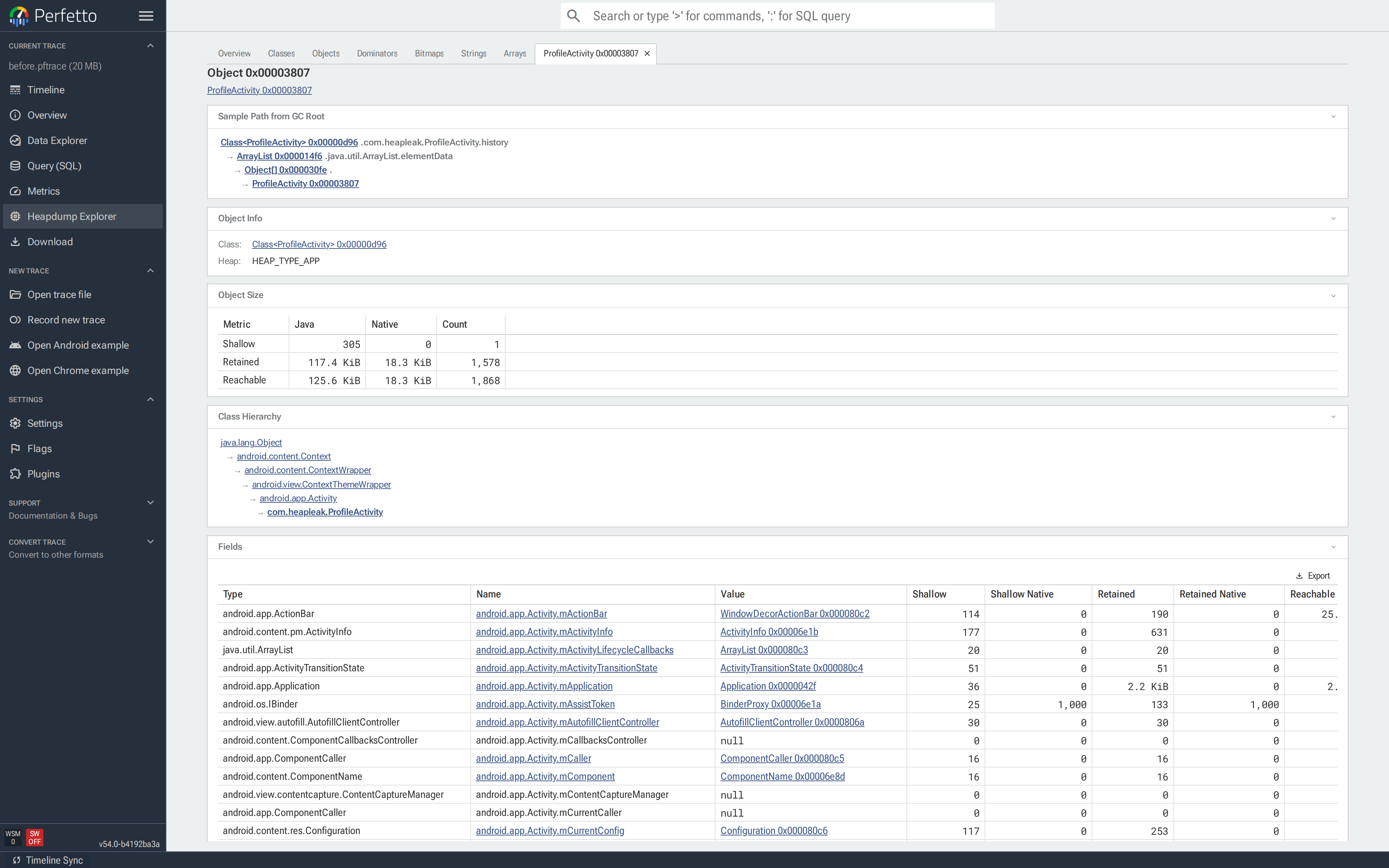Collapse the CURRENT TRACE sidebar section
Viewport: 1389px width, 868px height.
click(150, 45)
